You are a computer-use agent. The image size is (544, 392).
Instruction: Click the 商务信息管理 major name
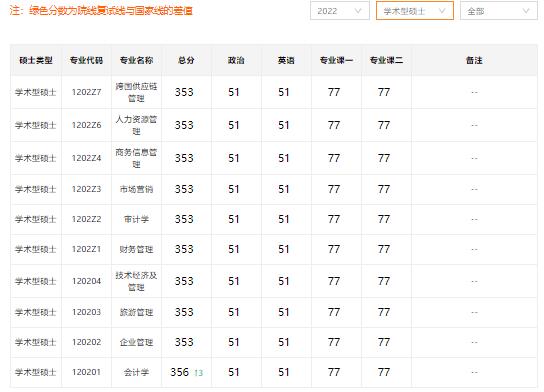tap(136, 158)
